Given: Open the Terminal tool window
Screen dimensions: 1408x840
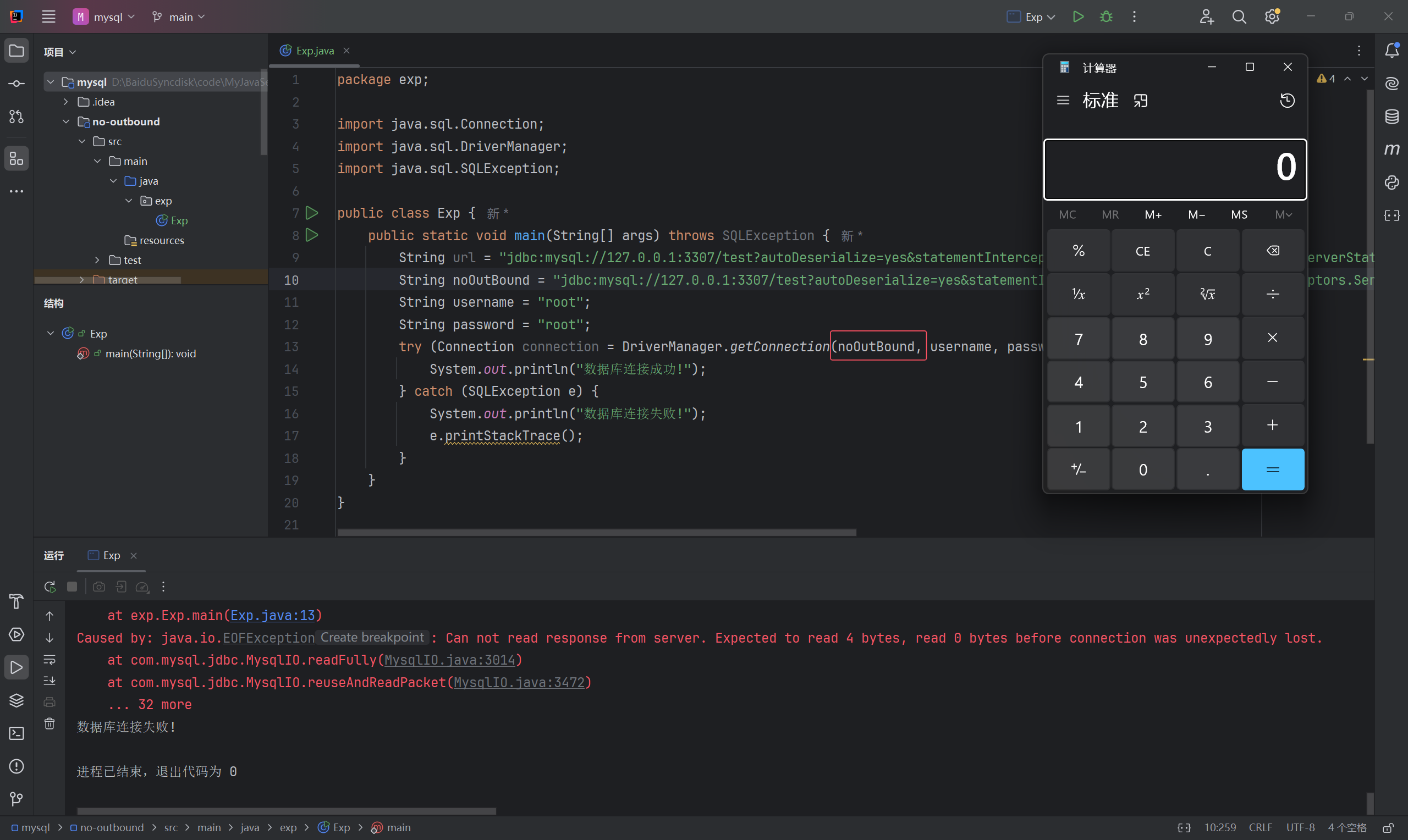Looking at the screenshot, I should [x=16, y=733].
